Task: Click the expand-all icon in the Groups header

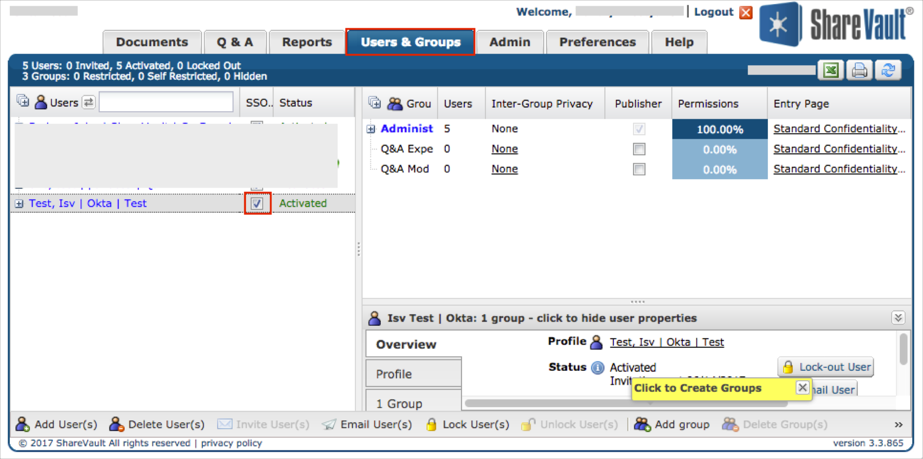Action: tap(375, 103)
